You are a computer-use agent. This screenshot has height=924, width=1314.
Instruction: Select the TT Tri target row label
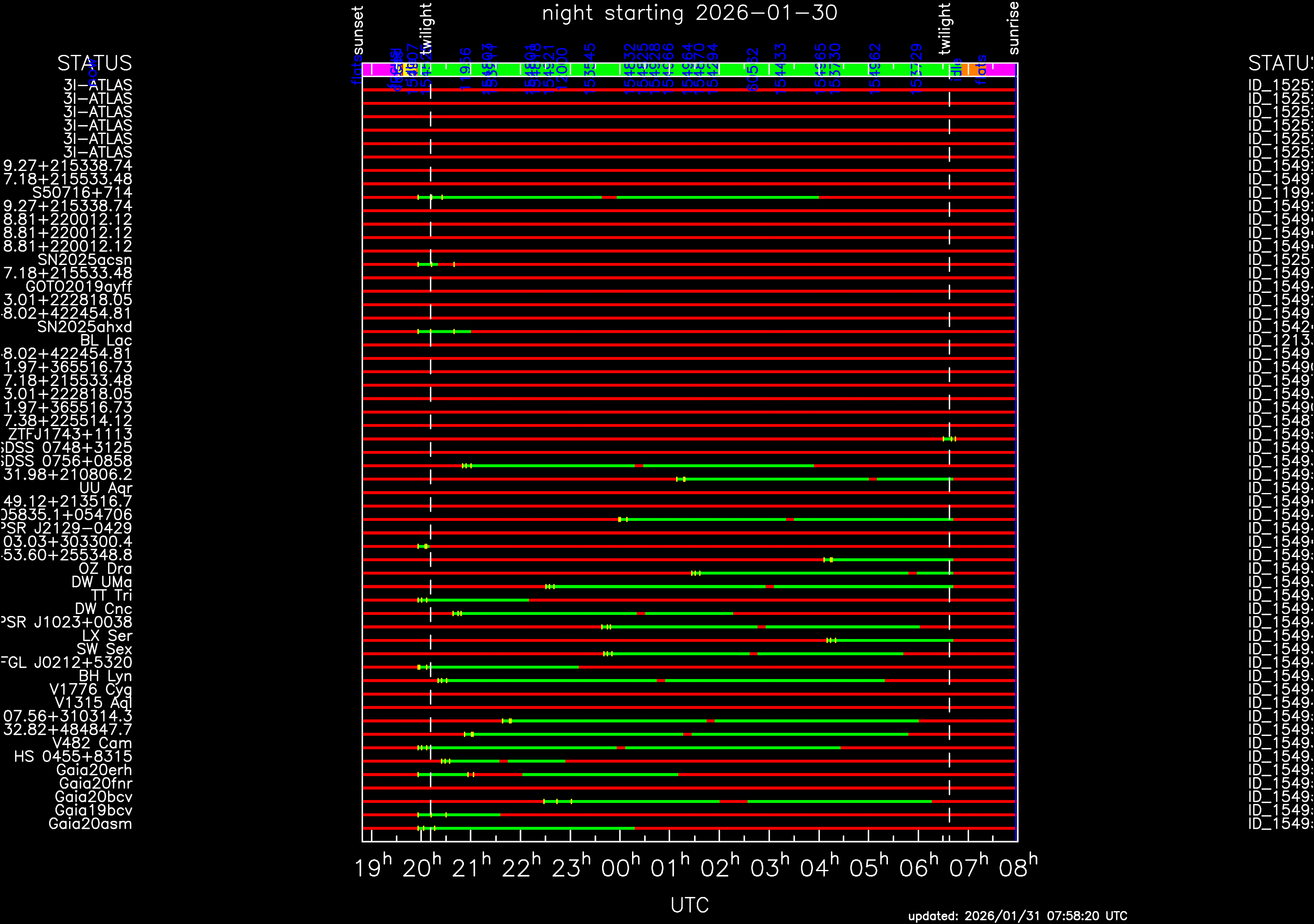(x=112, y=595)
